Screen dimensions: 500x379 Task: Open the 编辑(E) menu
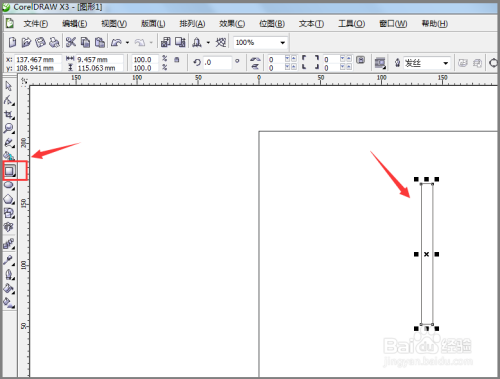coord(75,24)
